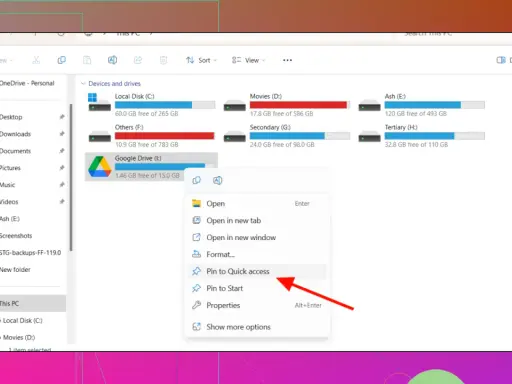Click the navigation pane vertical scrollbar

point(71,177)
